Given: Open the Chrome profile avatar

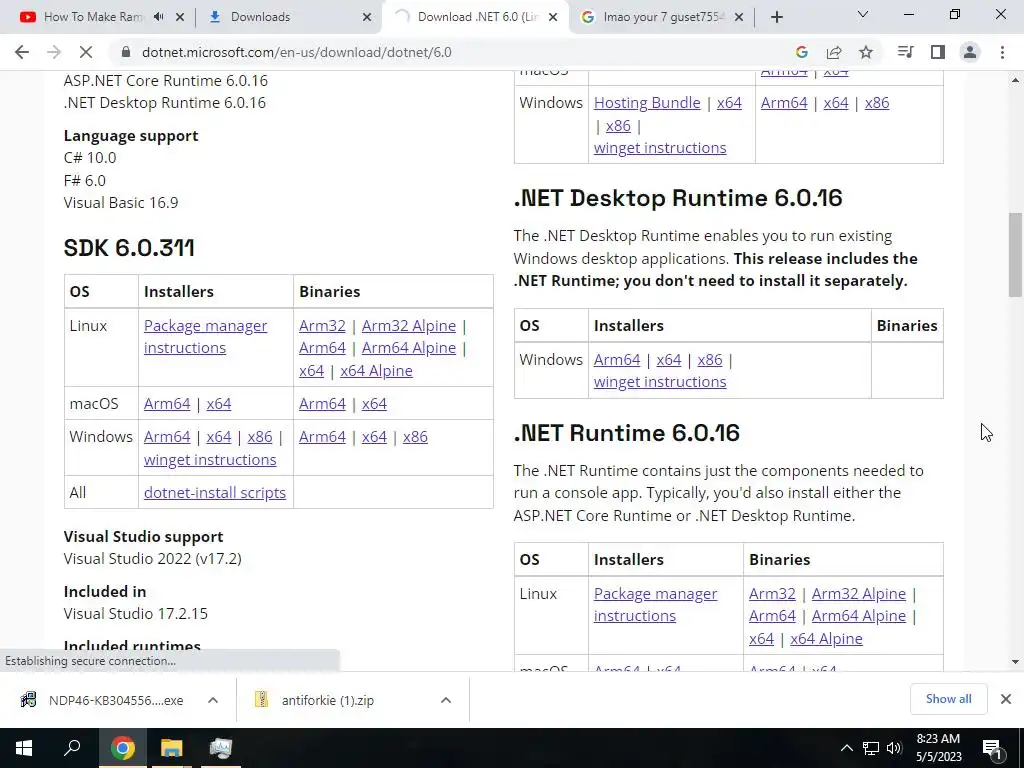Looking at the screenshot, I should [970, 52].
